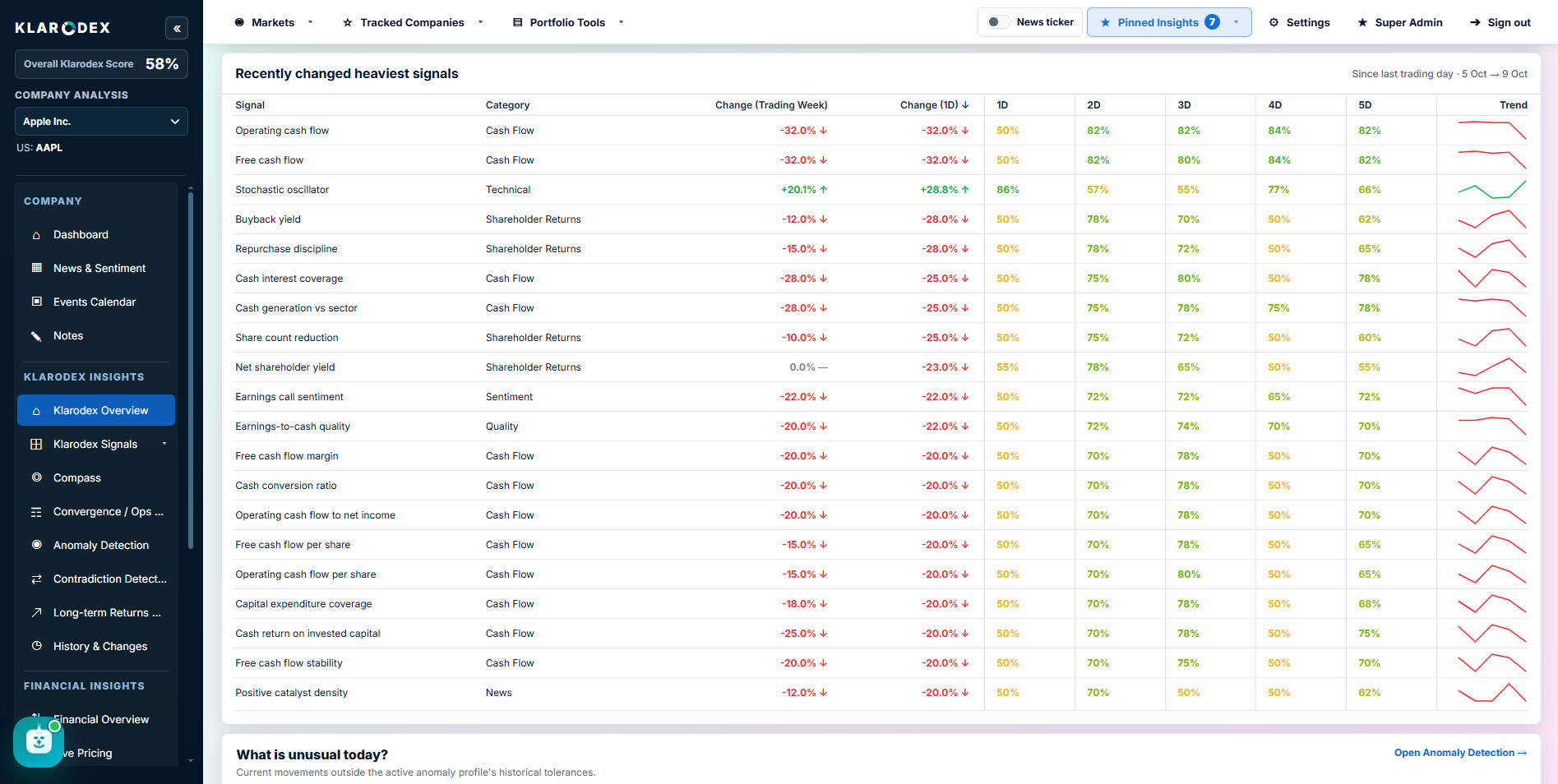Image resolution: width=1558 pixels, height=784 pixels.
Task: Open the Apple Inc. company selector
Action: pyautogui.click(x=101, y=122)
